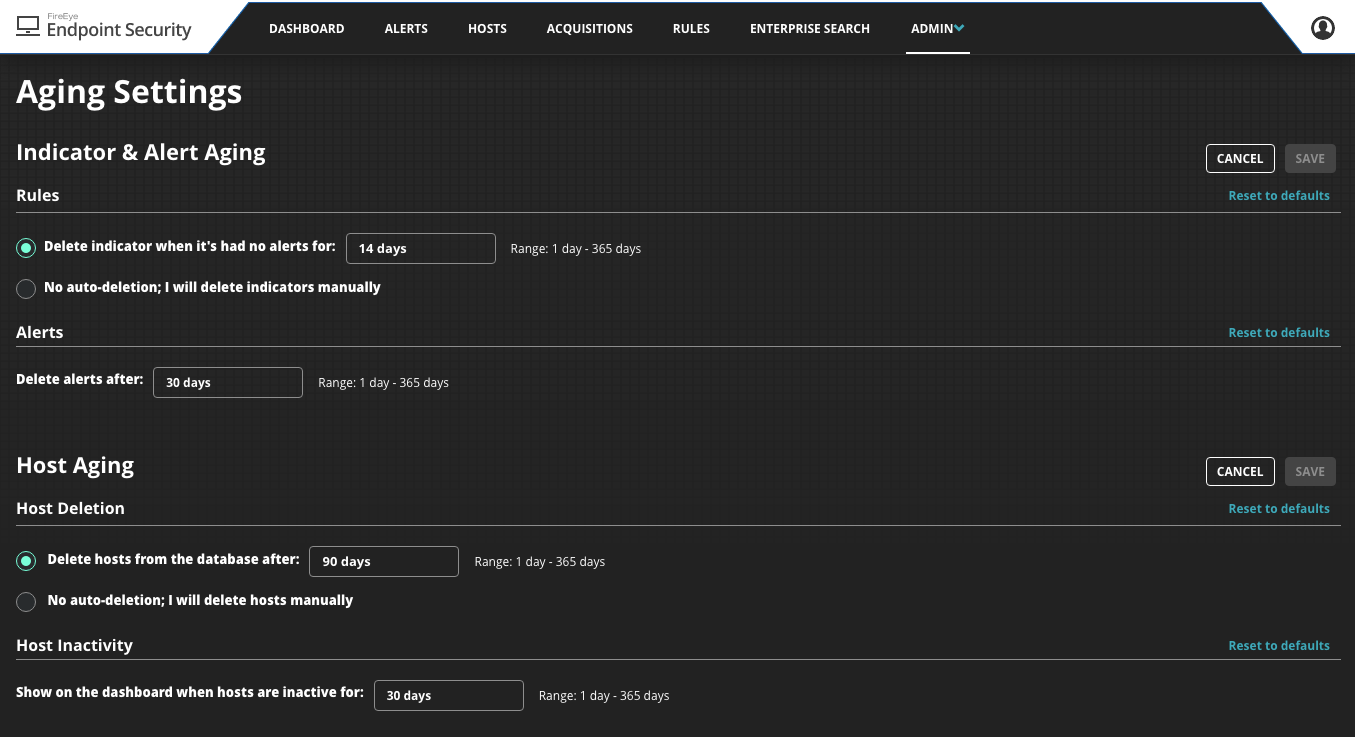Click the Delete alerts after 30 days field
This screenshot has width=1355, height=737.
click(228, 382)
